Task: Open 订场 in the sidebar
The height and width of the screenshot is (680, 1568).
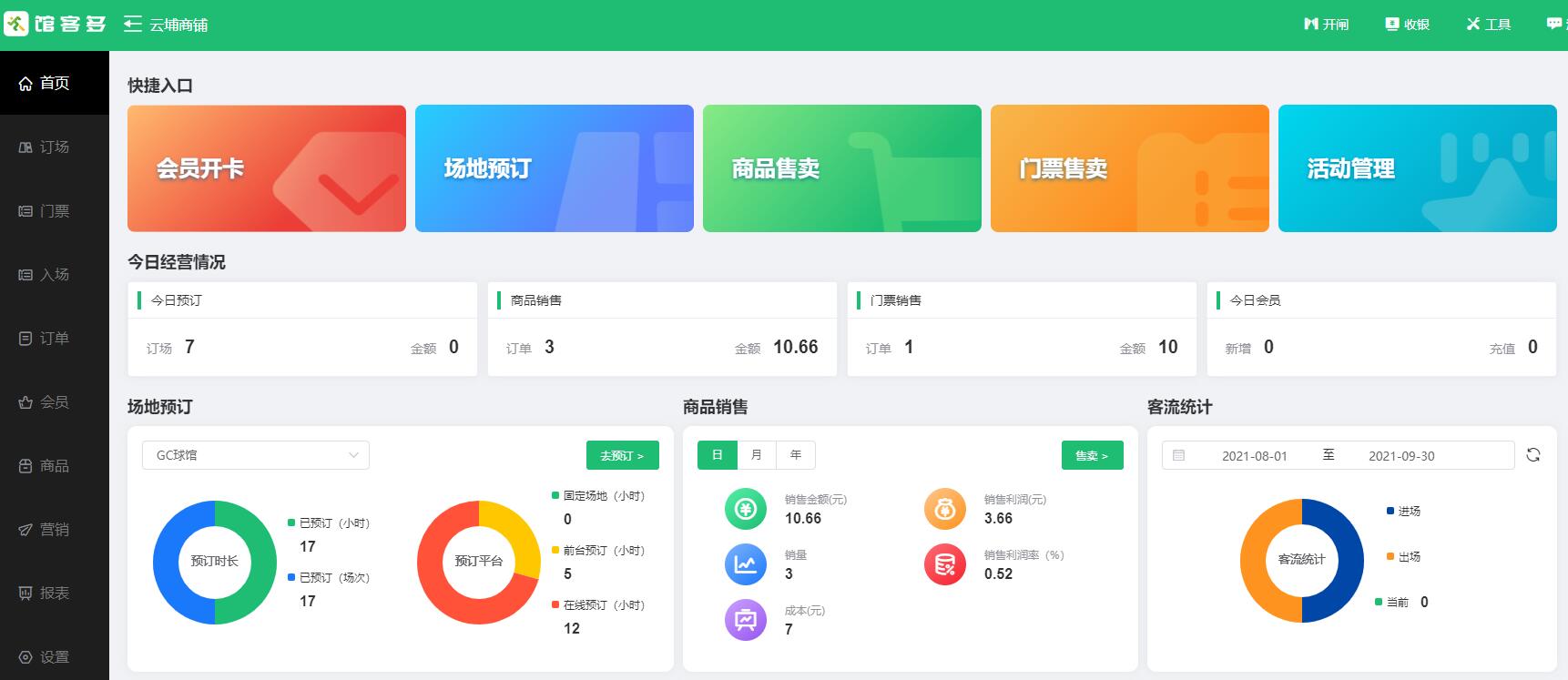Action: pyautogui.click(x=55, y=147)
